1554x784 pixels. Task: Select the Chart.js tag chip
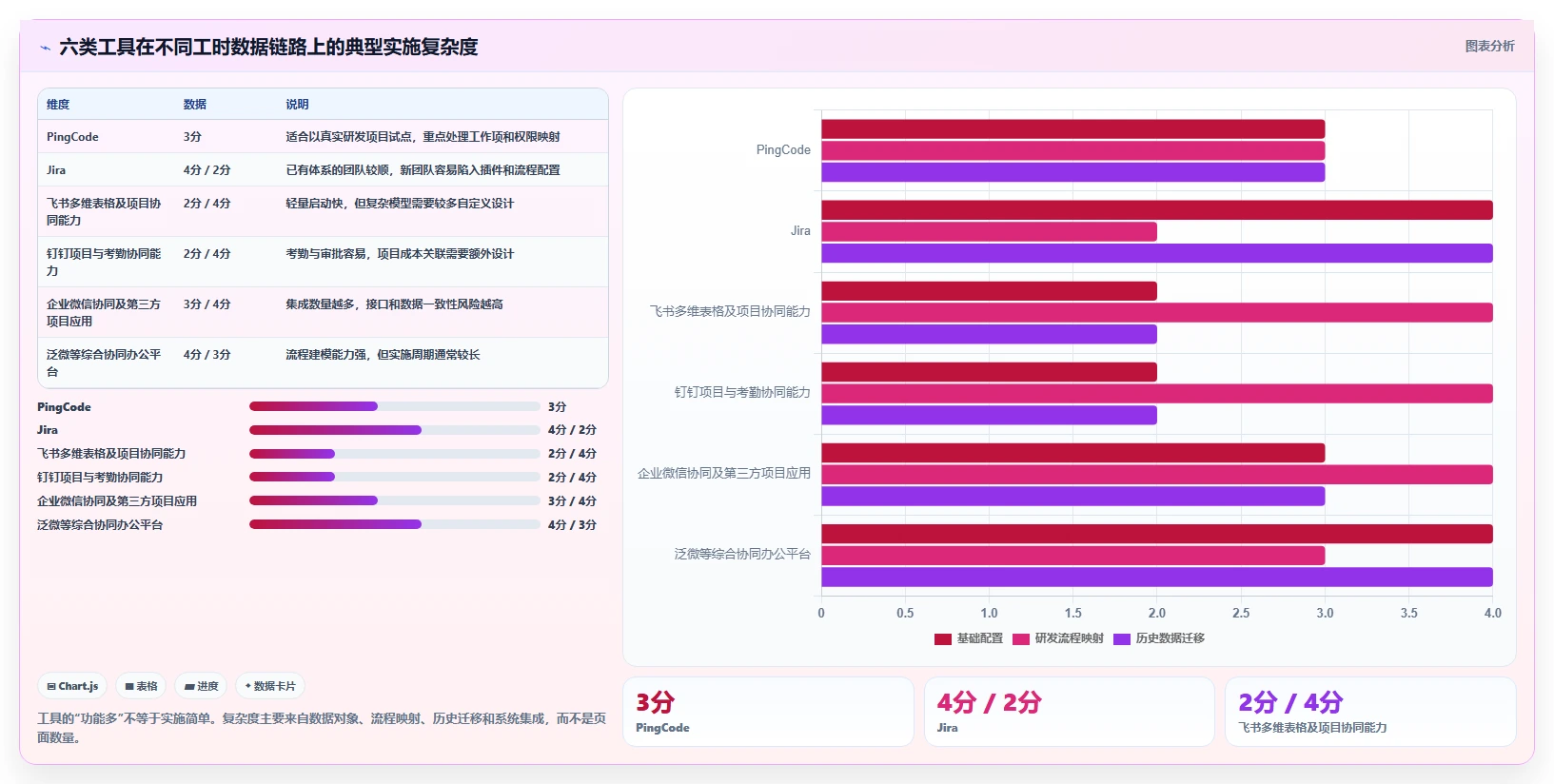tap(72, 686)
